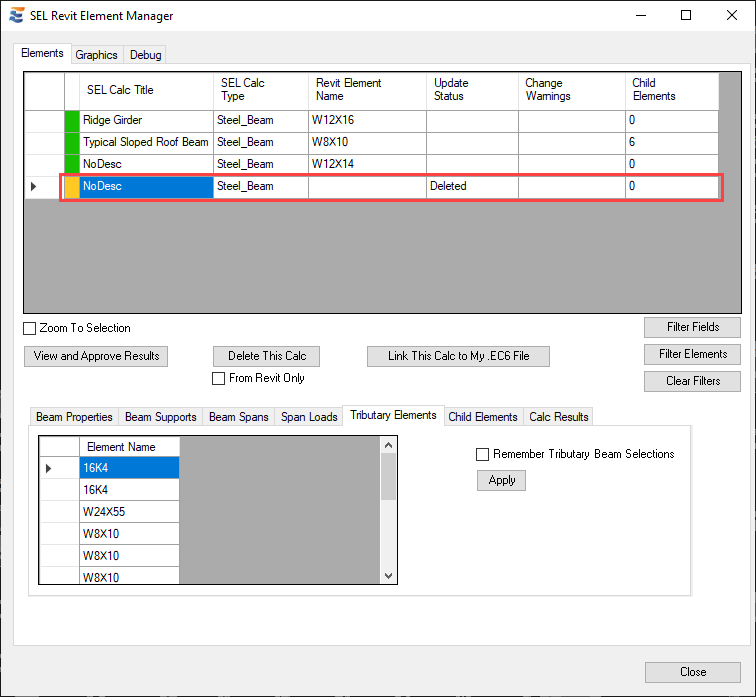Click yellow status swatch of Deleted row
Image resolution: width=756 pixels, height=697 pixels.
coord(72,188)
